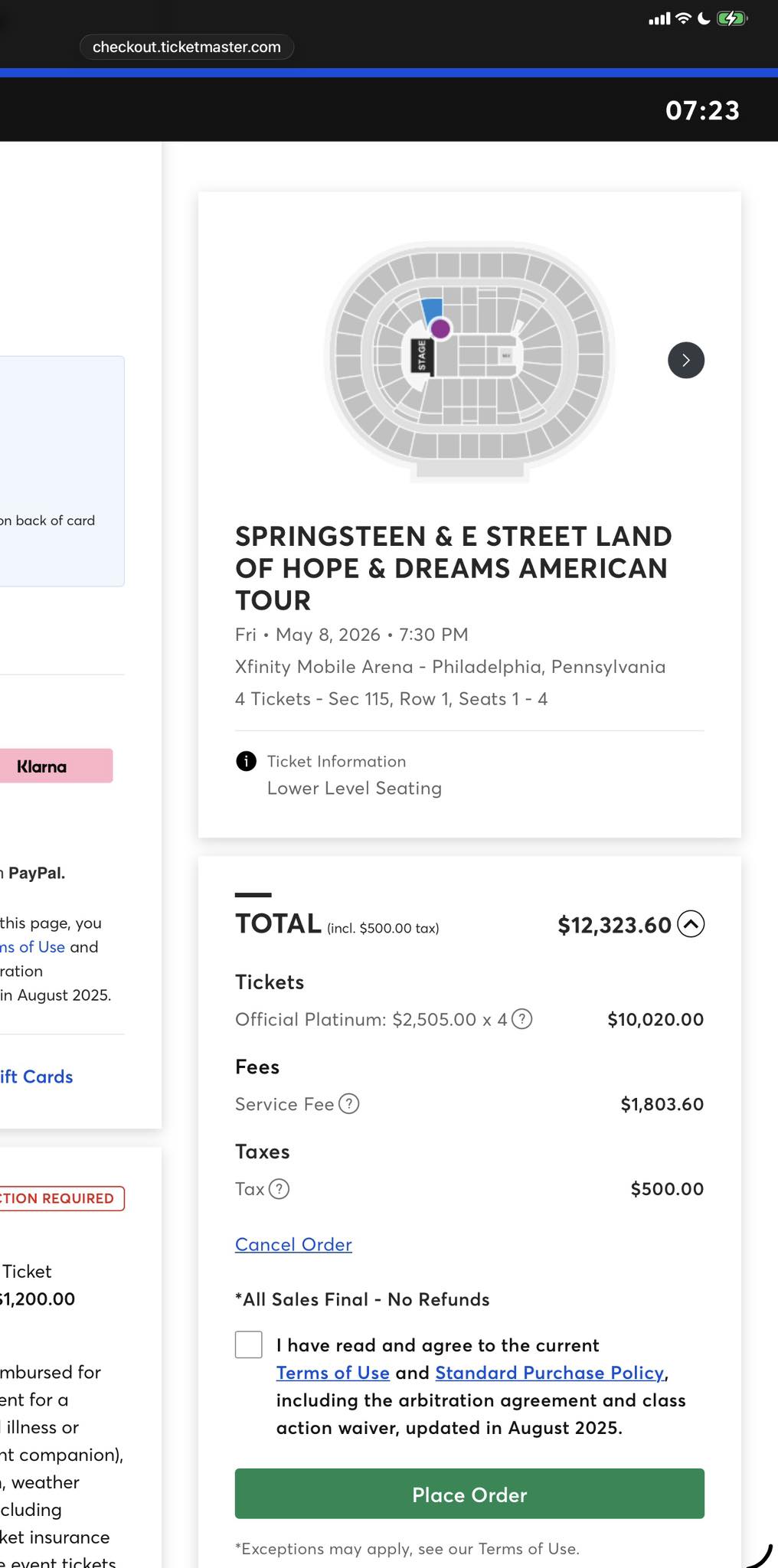
Task: Click the countdown timer showing 07:23
Action: pos(702,110)
